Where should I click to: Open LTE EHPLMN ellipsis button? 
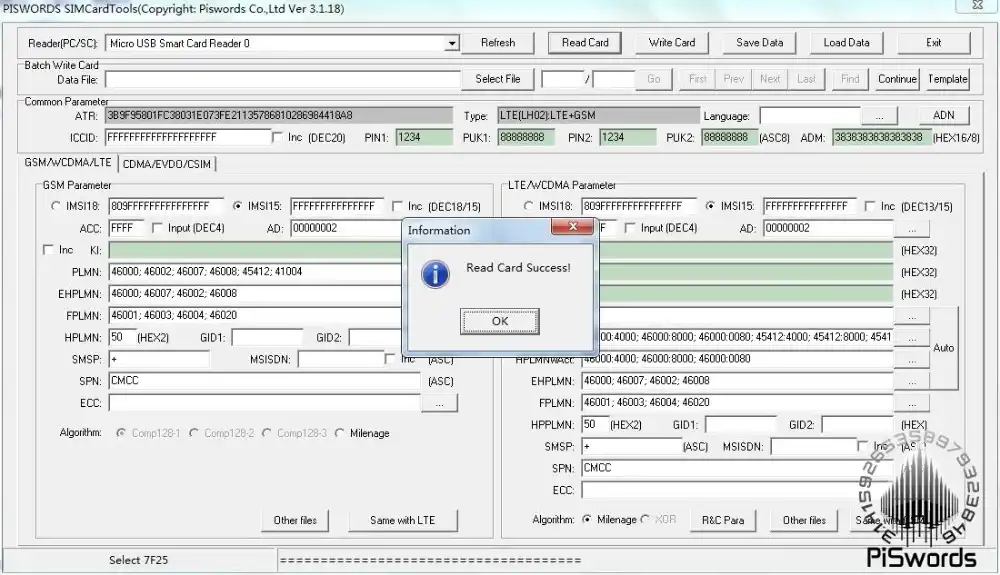pyautogui.click(x=912, y=381)
